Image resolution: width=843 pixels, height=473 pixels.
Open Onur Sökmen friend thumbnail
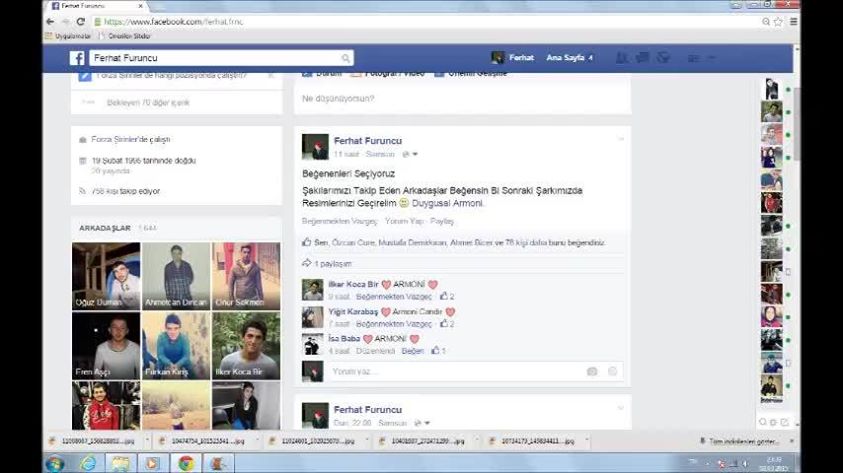(246, 276)
